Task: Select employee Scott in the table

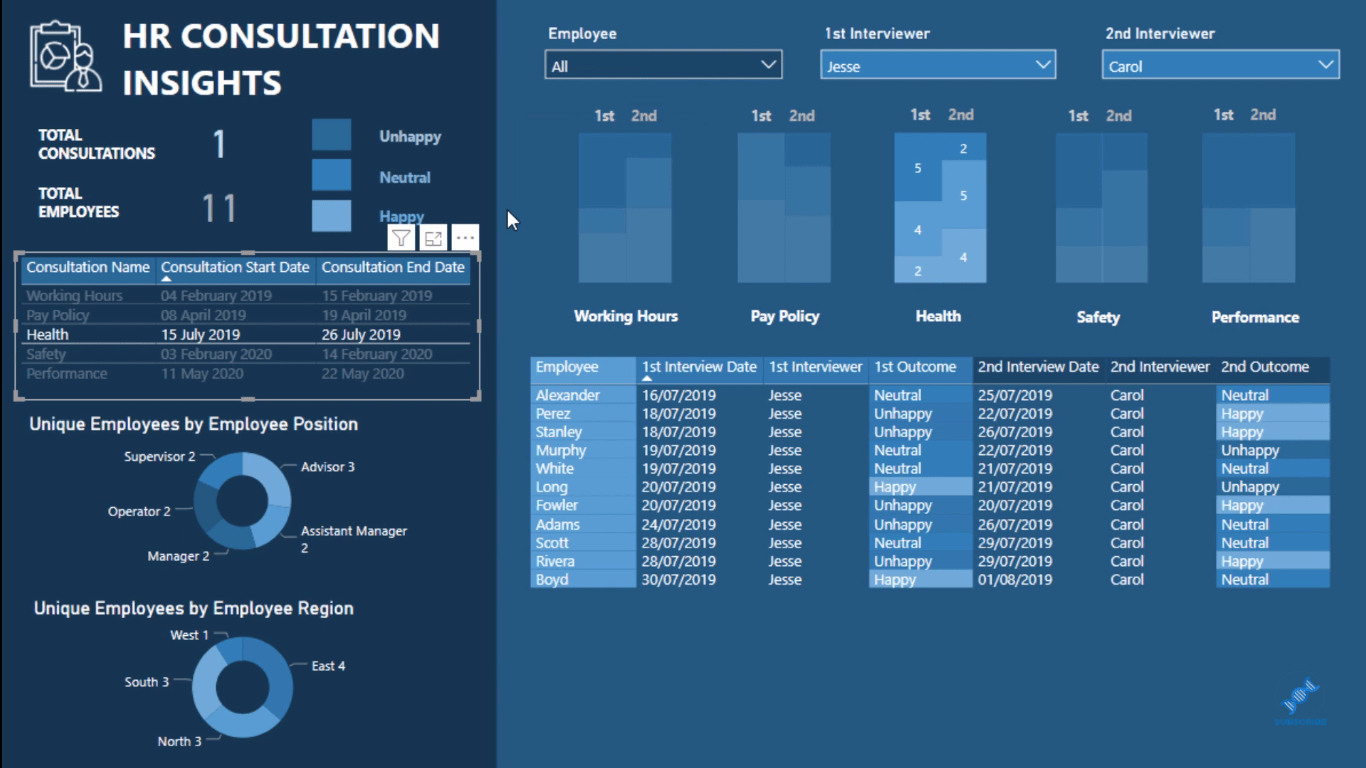Action: click(583, 543)
